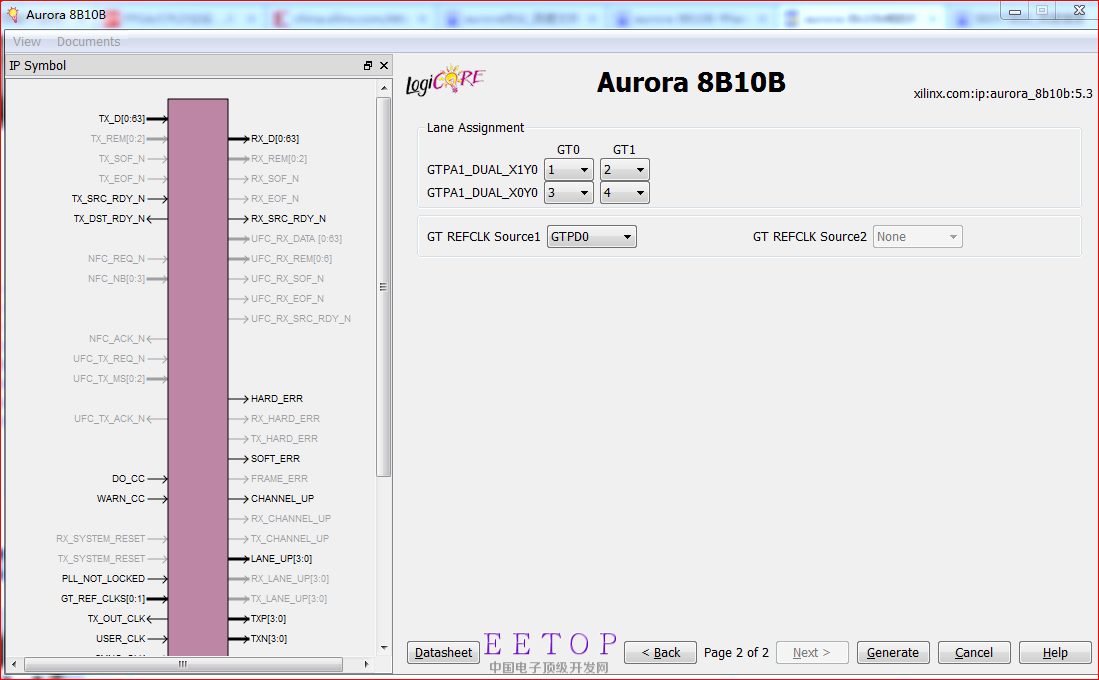The image size is (1099, 680).
Task: Click the RX_SRC_RDY_N port label
Action: pyautogui.click(x=288, y=219)
